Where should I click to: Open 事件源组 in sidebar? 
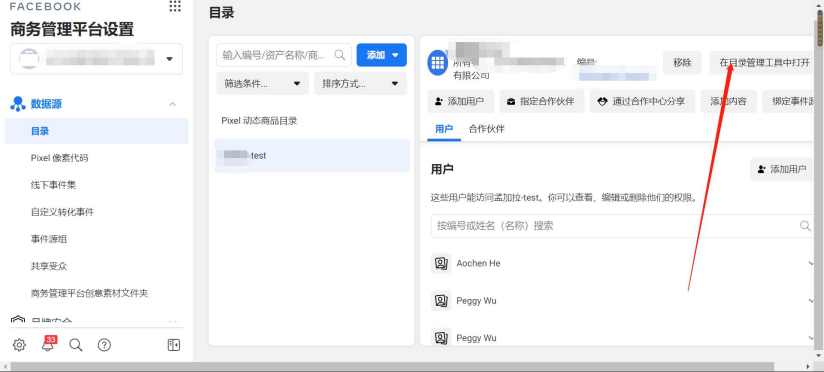(x=49, y=239)
